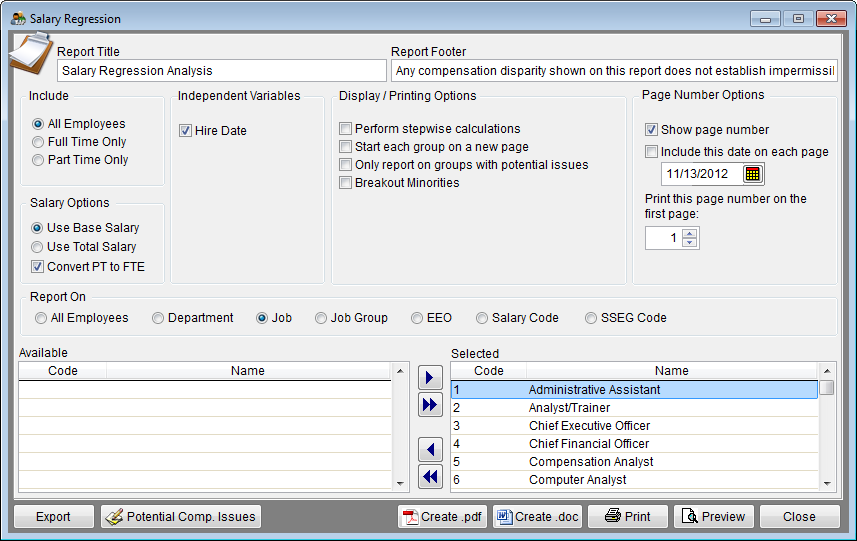The image size is (857, 541).
Task: Click the Report Title input field
Action: (x=222, y=70)
